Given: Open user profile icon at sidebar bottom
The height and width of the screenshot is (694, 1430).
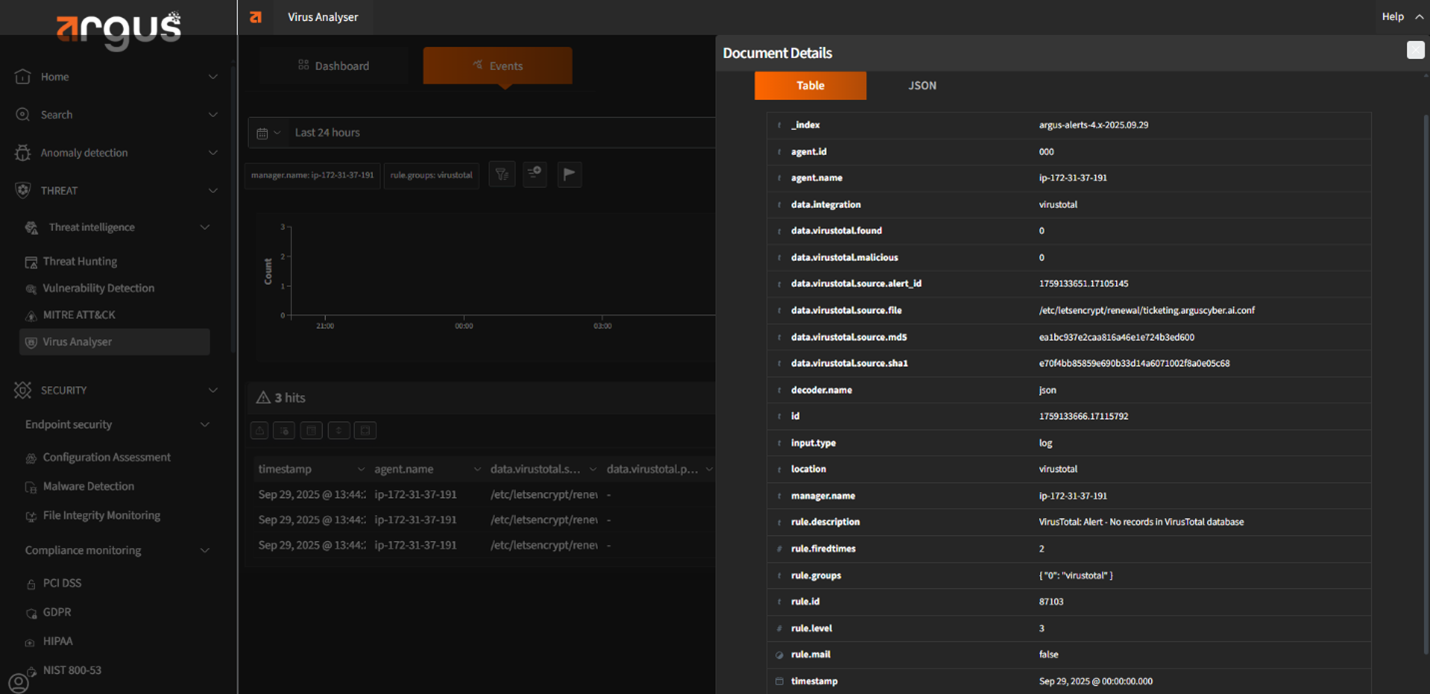Looking at the screenshot, I should click(18, 684).
